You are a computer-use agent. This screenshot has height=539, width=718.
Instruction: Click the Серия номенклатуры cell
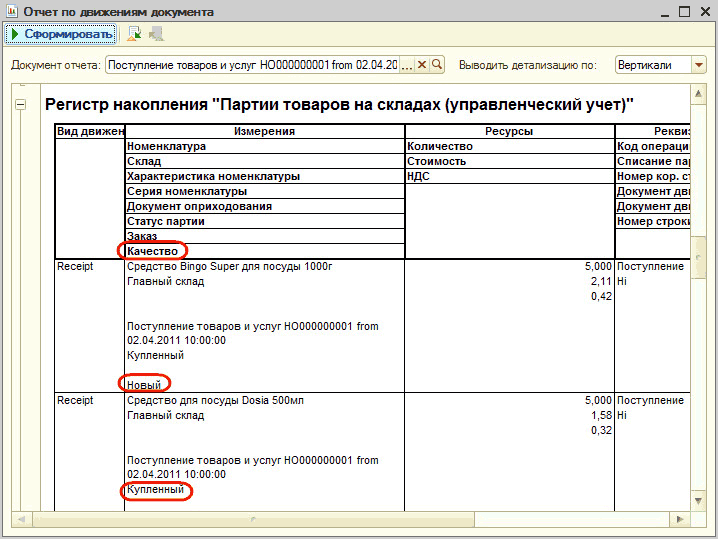point(265,191)
